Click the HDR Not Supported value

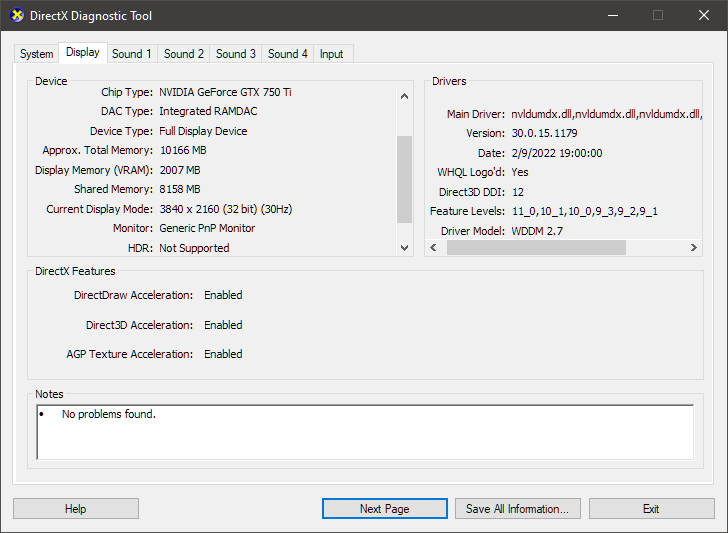coord(194,248)
